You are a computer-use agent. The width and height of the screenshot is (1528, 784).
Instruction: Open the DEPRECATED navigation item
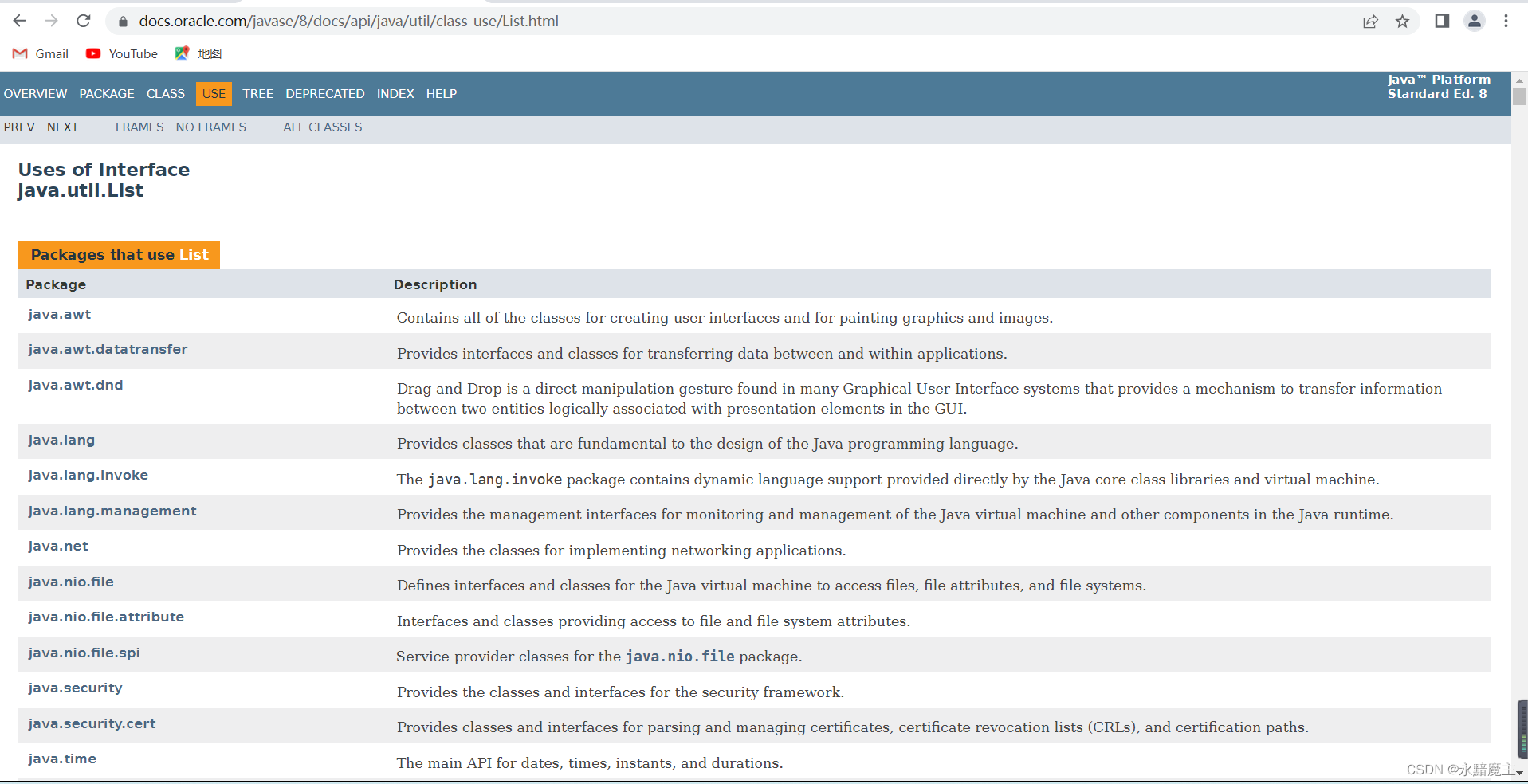click(x=325, y=94)
